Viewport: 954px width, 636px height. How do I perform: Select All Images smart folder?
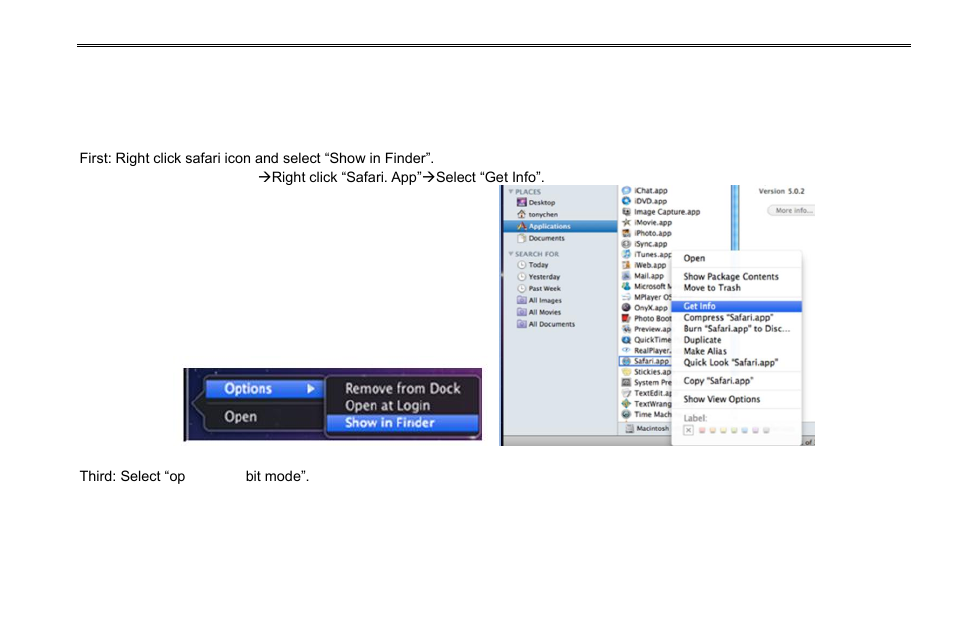[x=545, y=300]
